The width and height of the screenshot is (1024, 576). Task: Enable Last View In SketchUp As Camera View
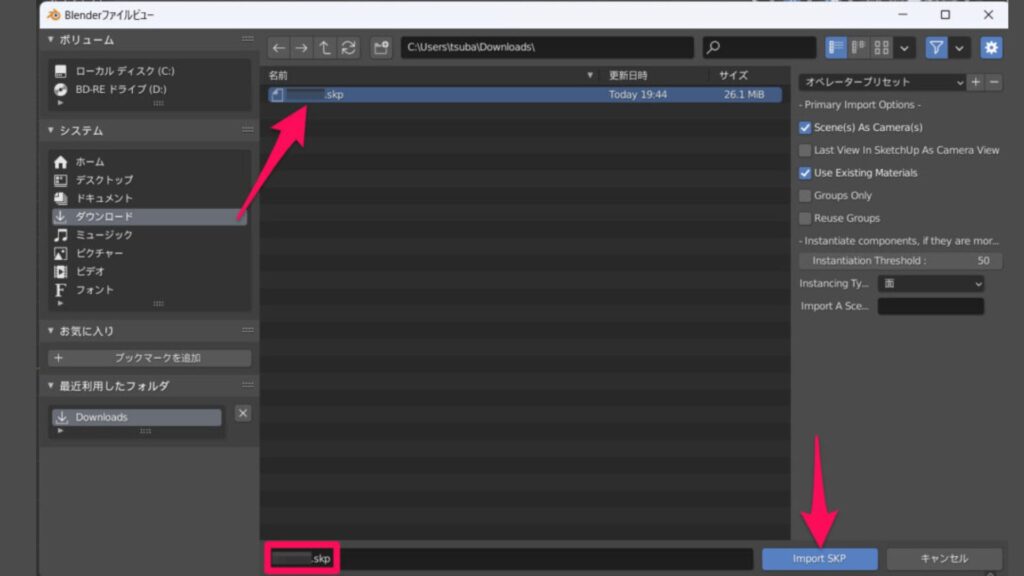[x=804, y=149]
